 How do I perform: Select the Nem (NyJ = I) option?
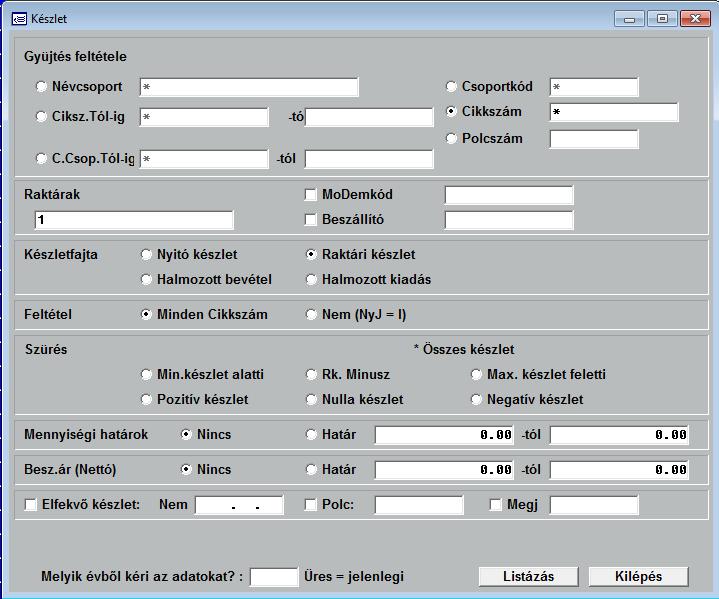[311, 315]
